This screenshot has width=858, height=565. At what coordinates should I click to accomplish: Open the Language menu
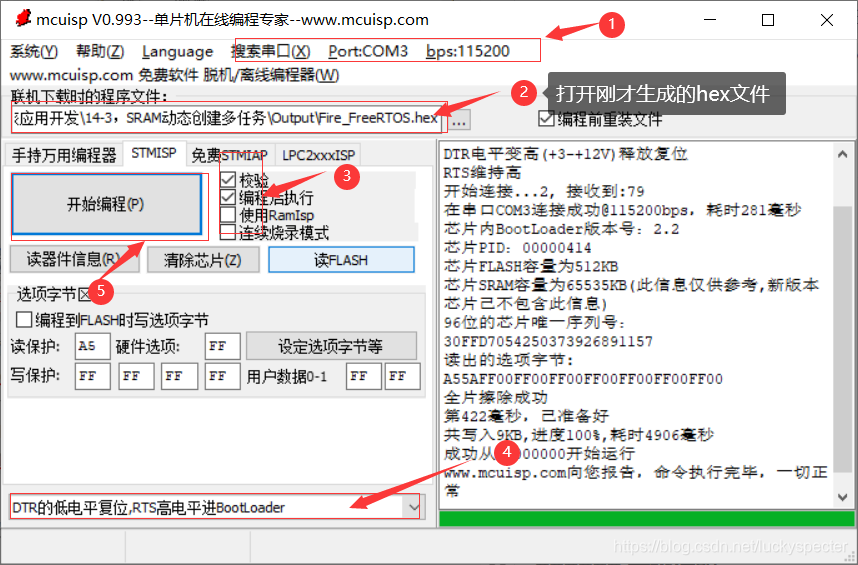[x=177, y=51]
